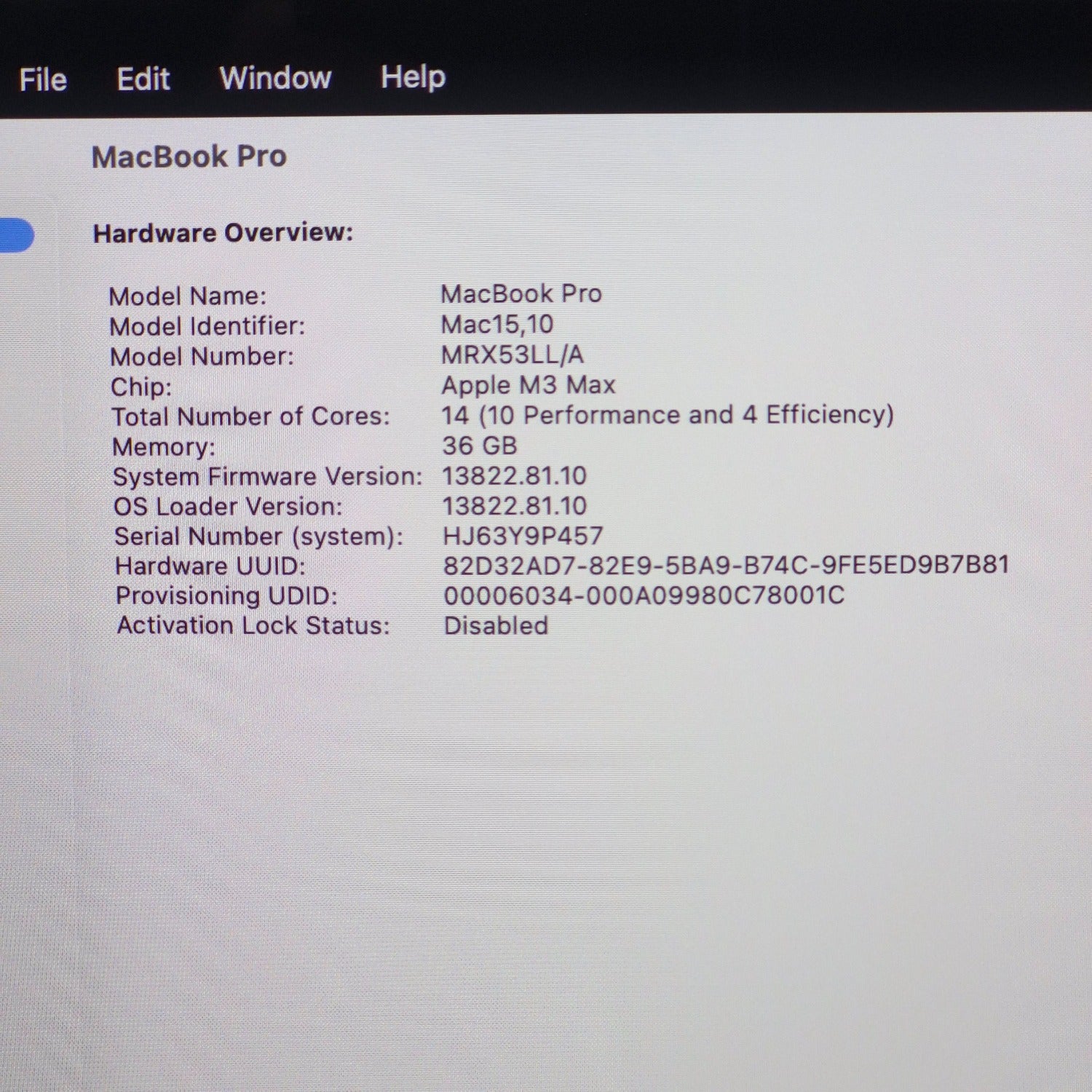Click the 36 GB memory value
The image size is (1092, 1092).
(x=480, y=446)
